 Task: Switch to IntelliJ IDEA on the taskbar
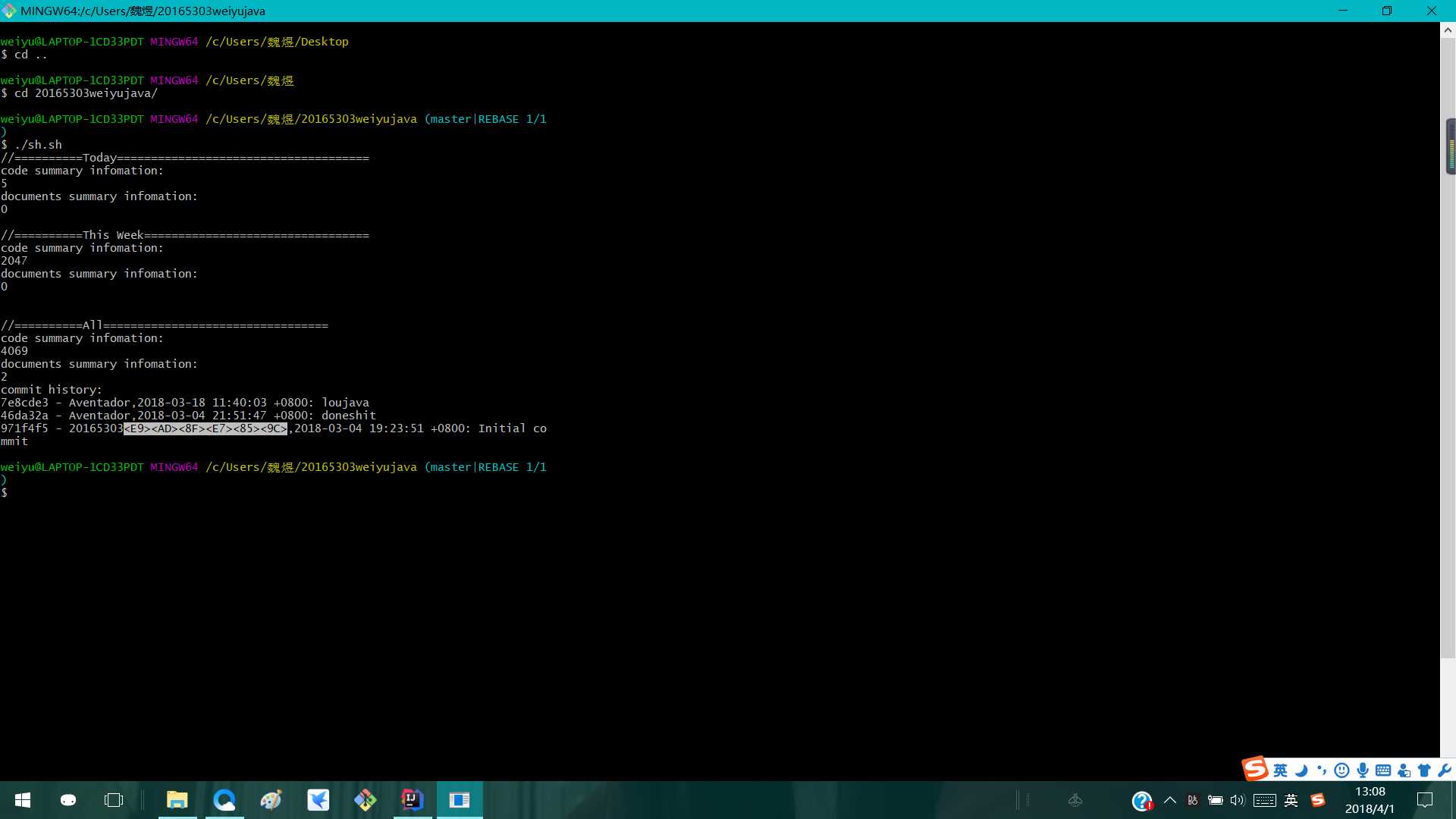(x=413, y=800)
